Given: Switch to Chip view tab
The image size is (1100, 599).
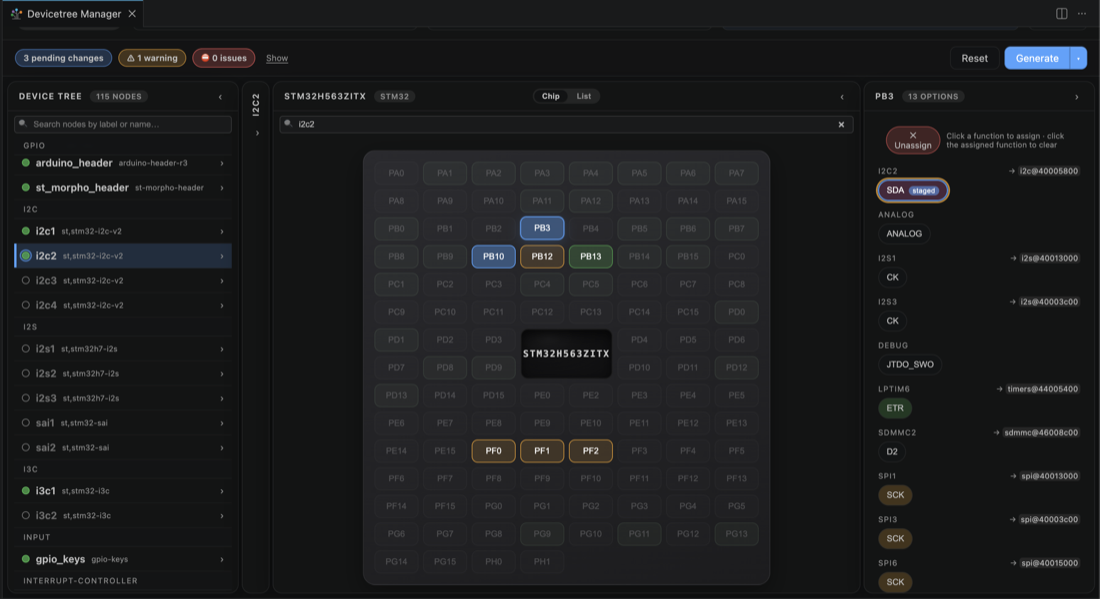Looking at the screenshot, I should 551,96.
